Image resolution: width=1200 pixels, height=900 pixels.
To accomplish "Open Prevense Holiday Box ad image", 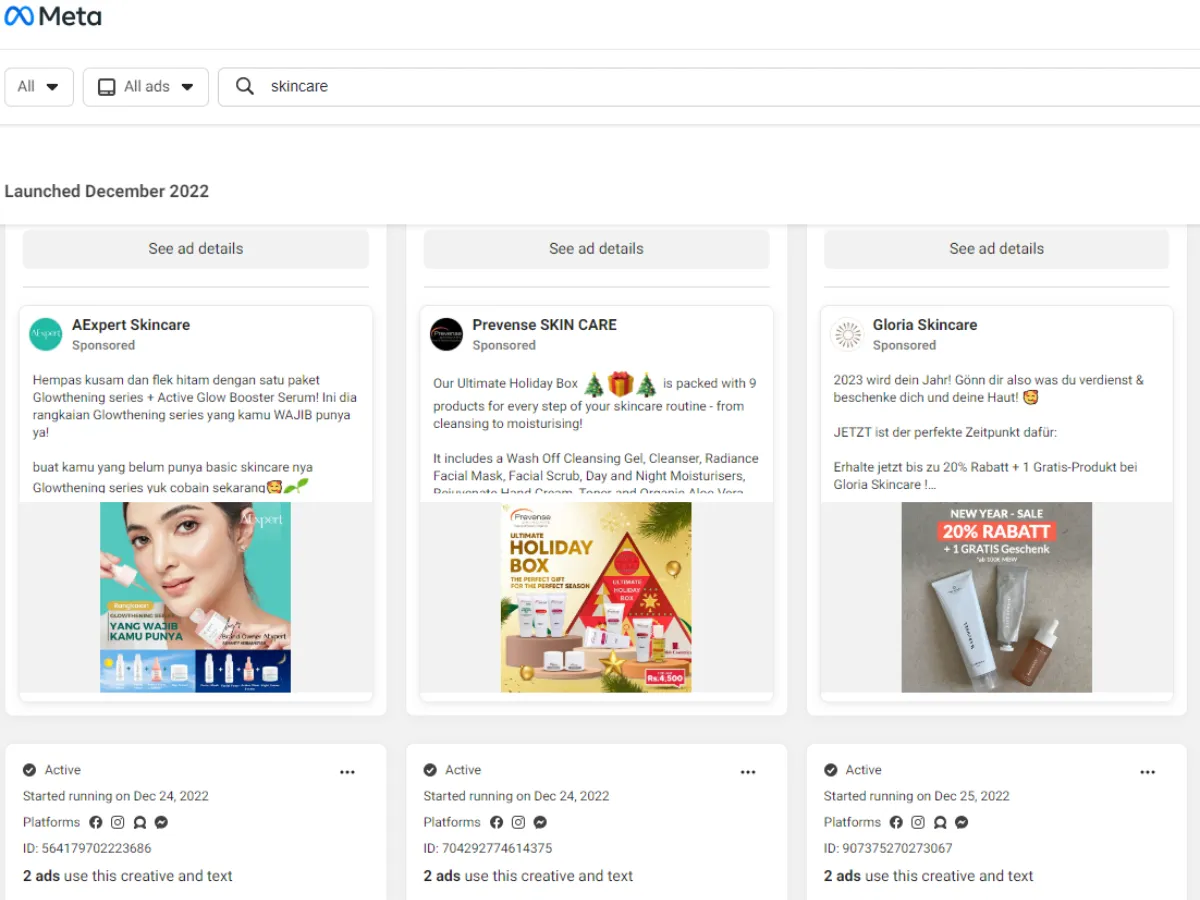I will 596,597.
